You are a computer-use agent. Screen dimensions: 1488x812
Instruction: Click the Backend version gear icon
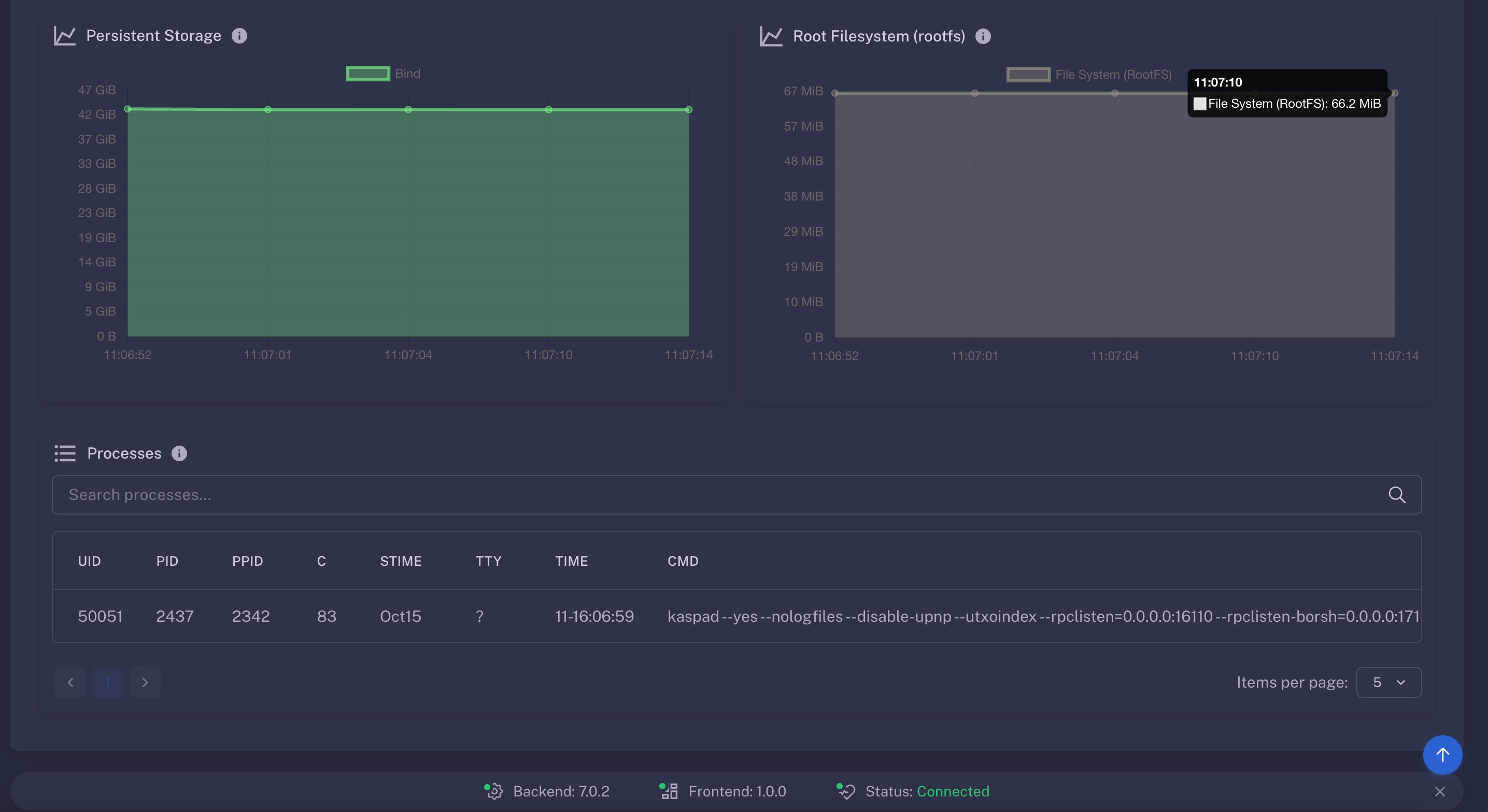click(493, 791)
